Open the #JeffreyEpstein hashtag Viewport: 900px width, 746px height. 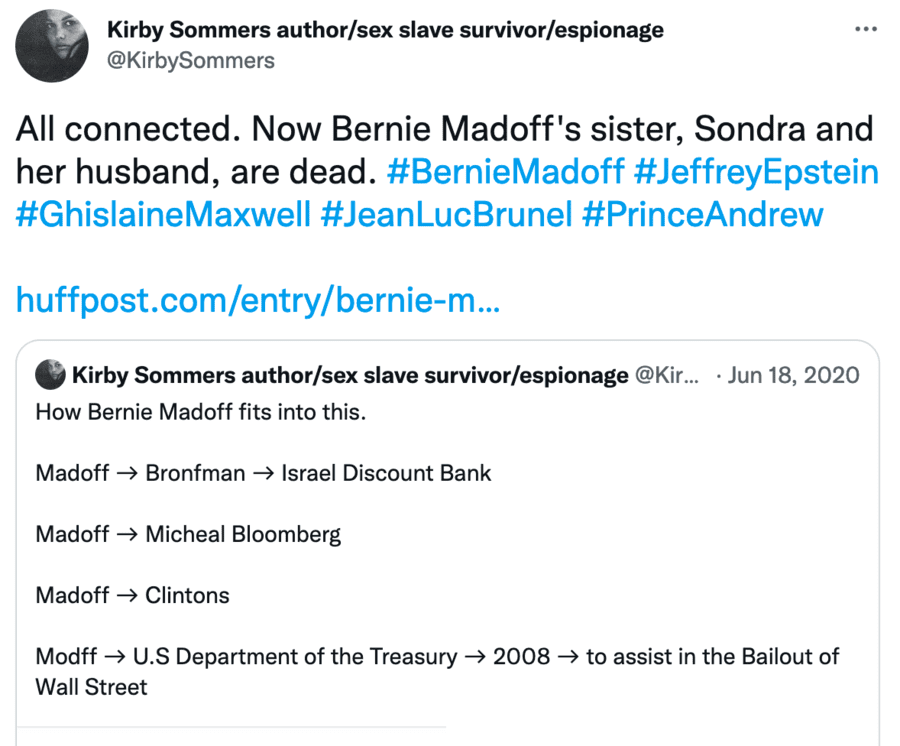(757, 172)
